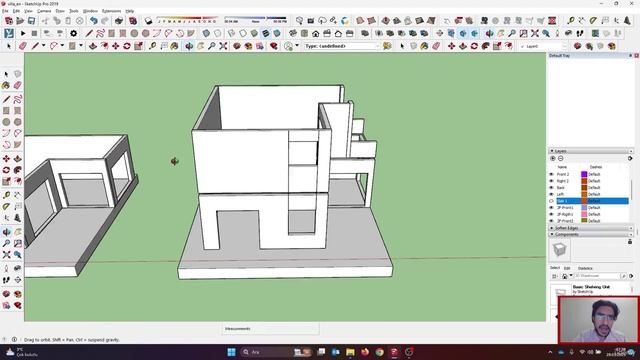Screen dimensions: 640x360
Task: Select the Rotate tool in the third toolbar row
Action: 127,46
